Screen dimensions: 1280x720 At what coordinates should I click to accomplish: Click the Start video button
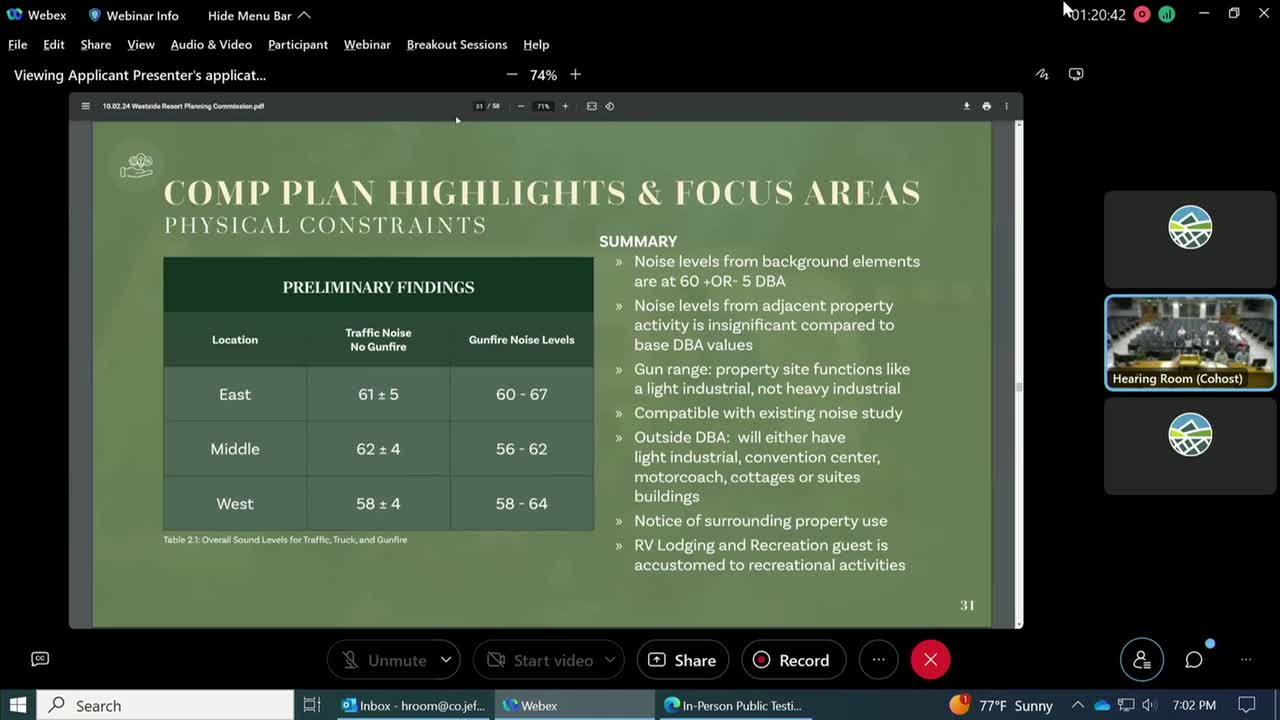(x=539, y=660)
